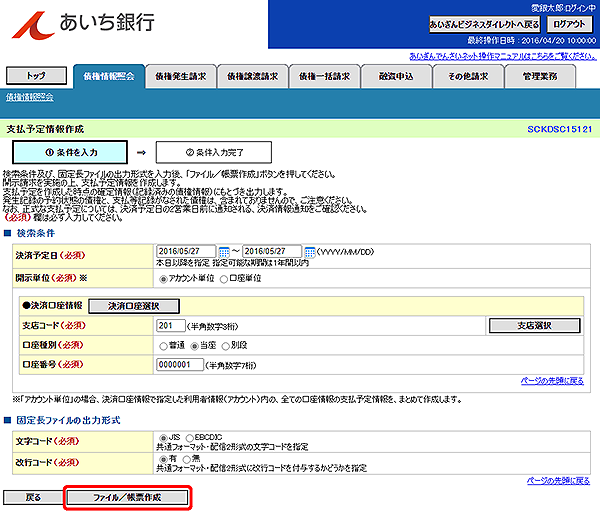Select EBCDIC character code
This screenshot has width=600, height=513.
tap(190, 438)
